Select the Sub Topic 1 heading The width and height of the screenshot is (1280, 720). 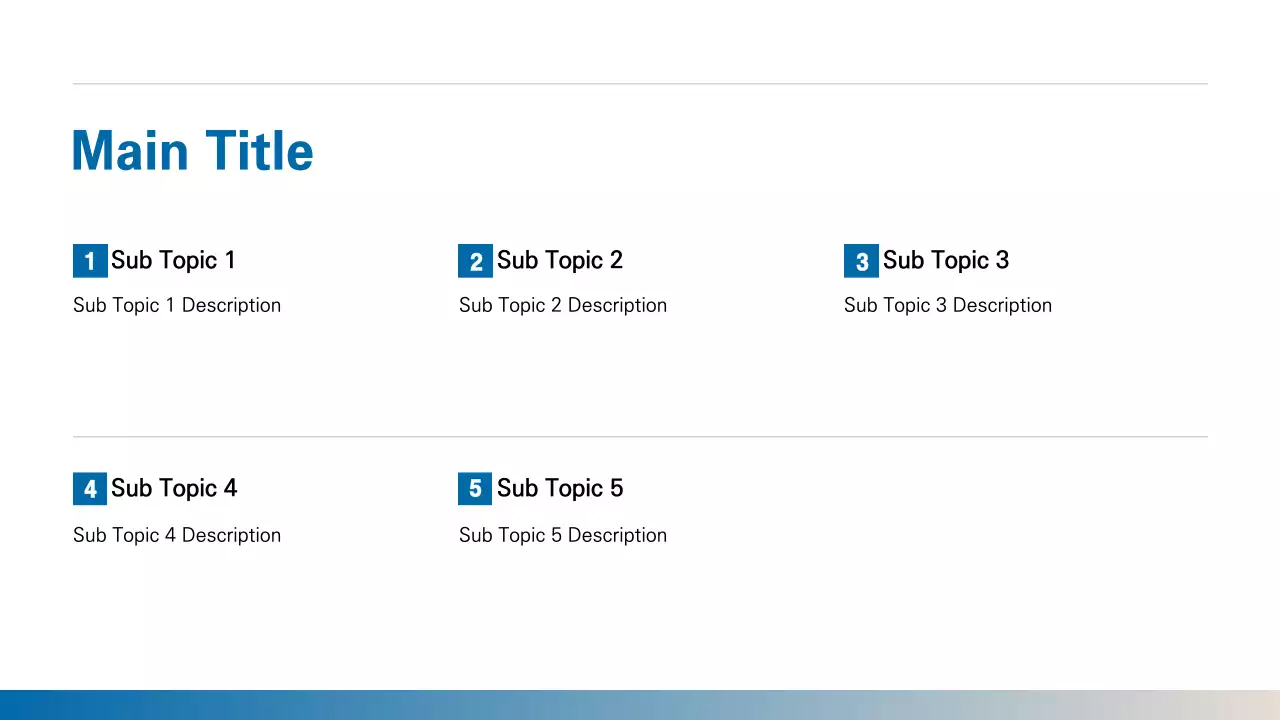[173, 261]
